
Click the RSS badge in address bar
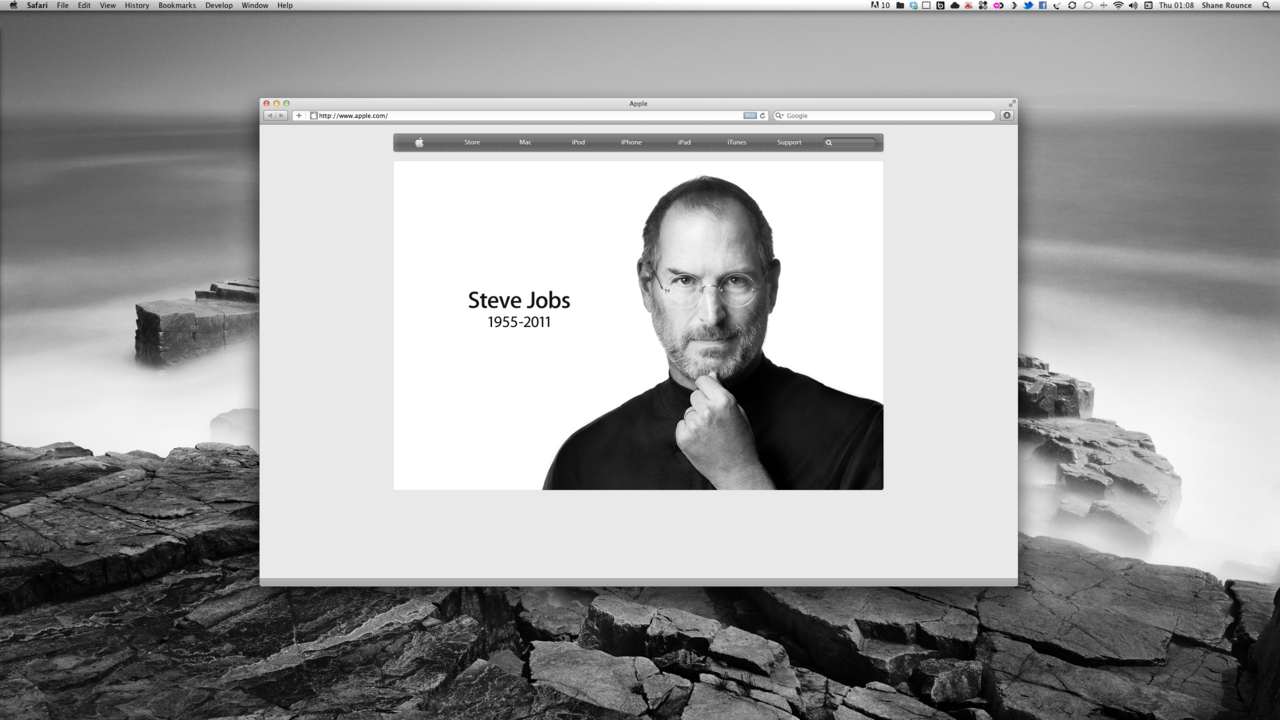(750, 116)
